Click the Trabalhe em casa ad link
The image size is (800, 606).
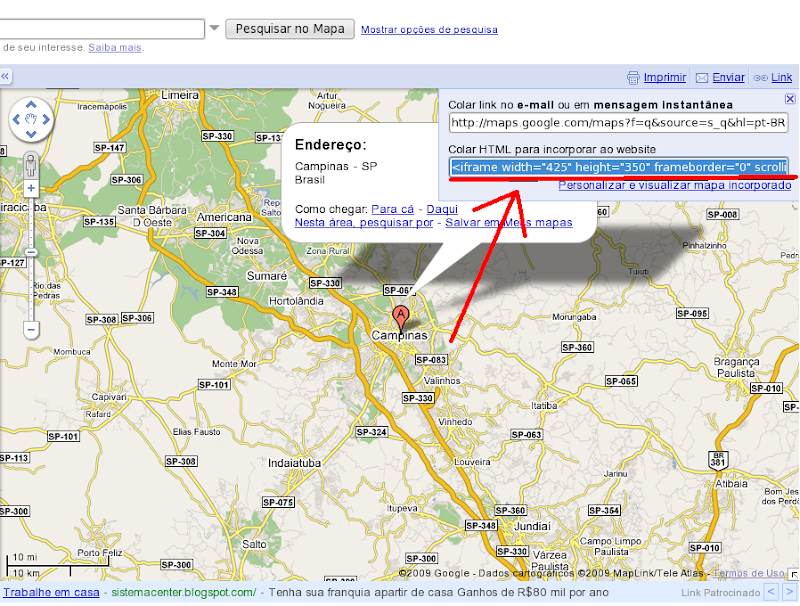pyautogui.click(x=51, y=592)
